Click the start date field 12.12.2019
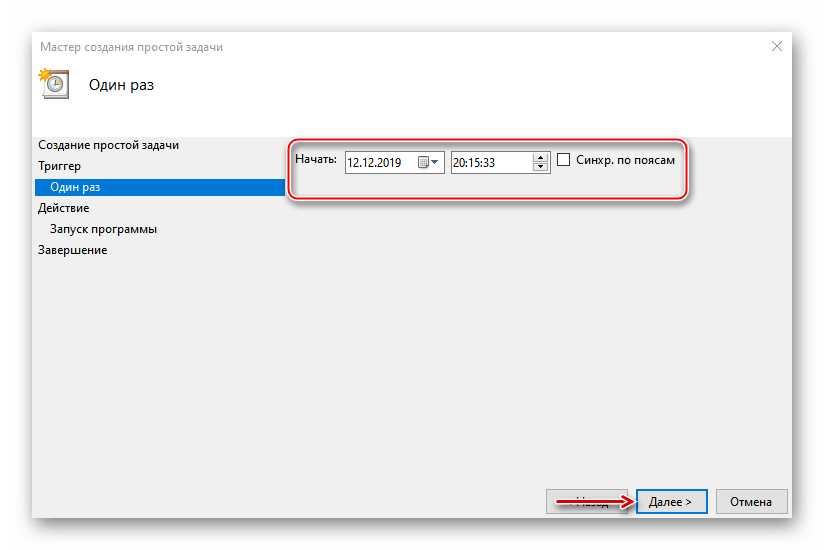 [x=378, y=162]
